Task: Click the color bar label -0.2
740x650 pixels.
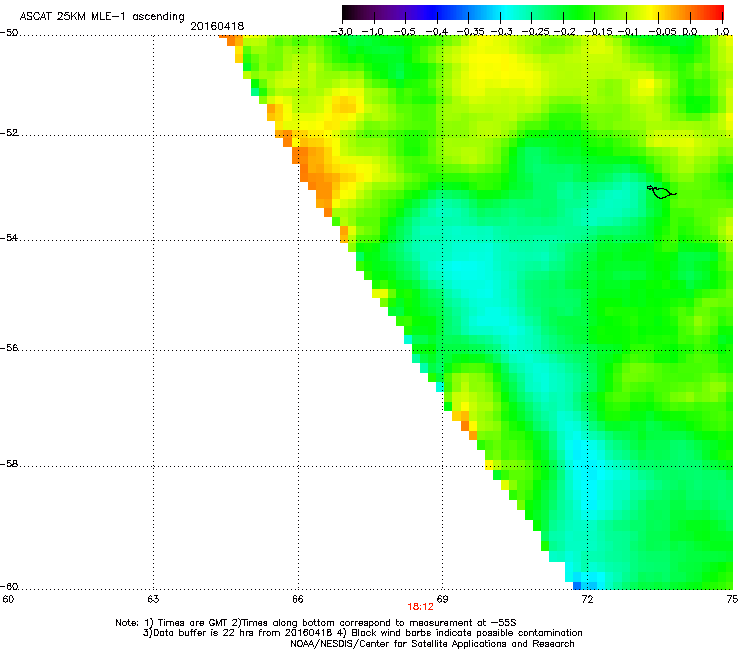Action: 564,32
